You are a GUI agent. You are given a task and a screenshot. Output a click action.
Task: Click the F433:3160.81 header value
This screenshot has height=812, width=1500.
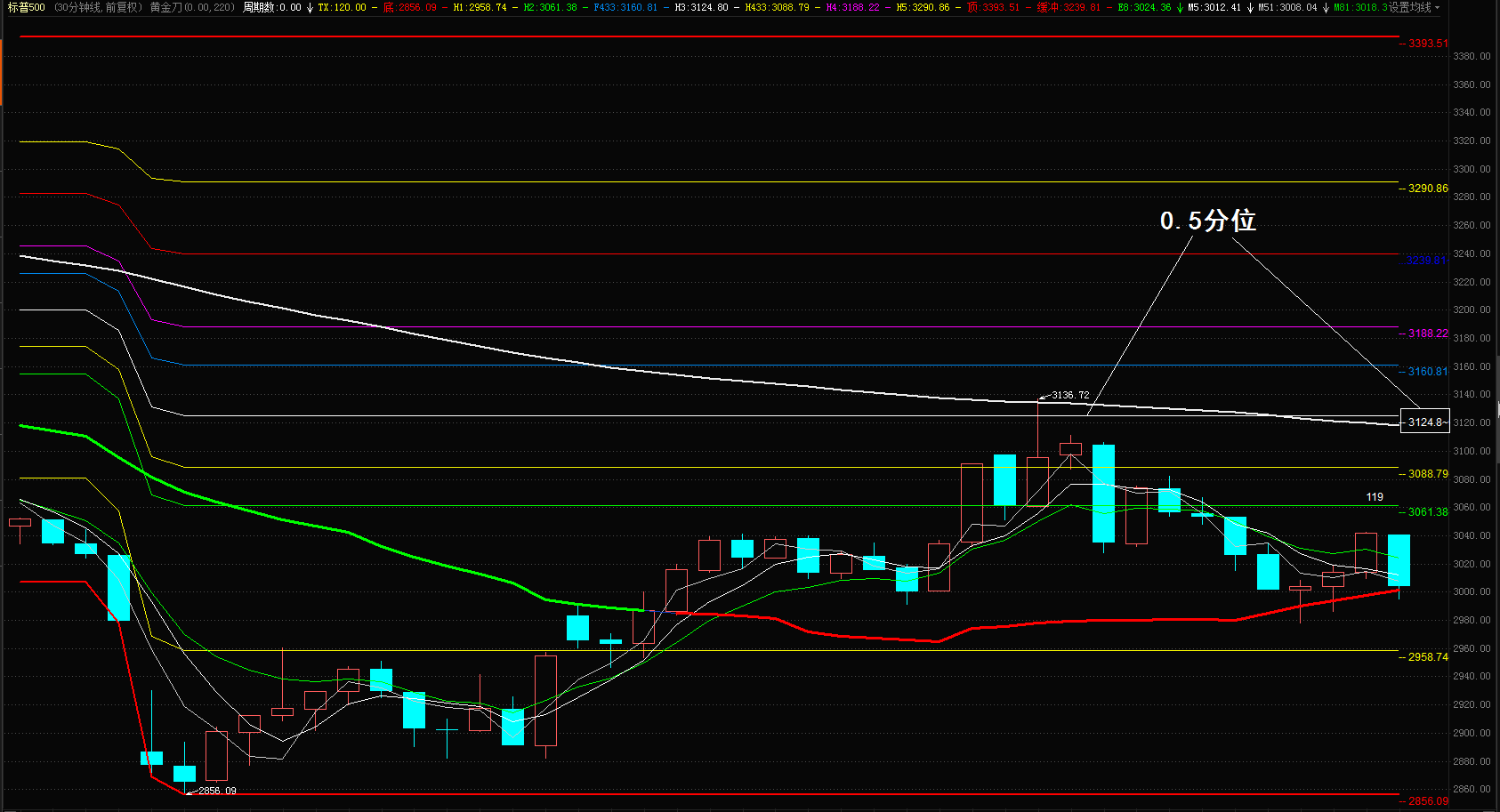pyautogui.click(x=625, y=7)
